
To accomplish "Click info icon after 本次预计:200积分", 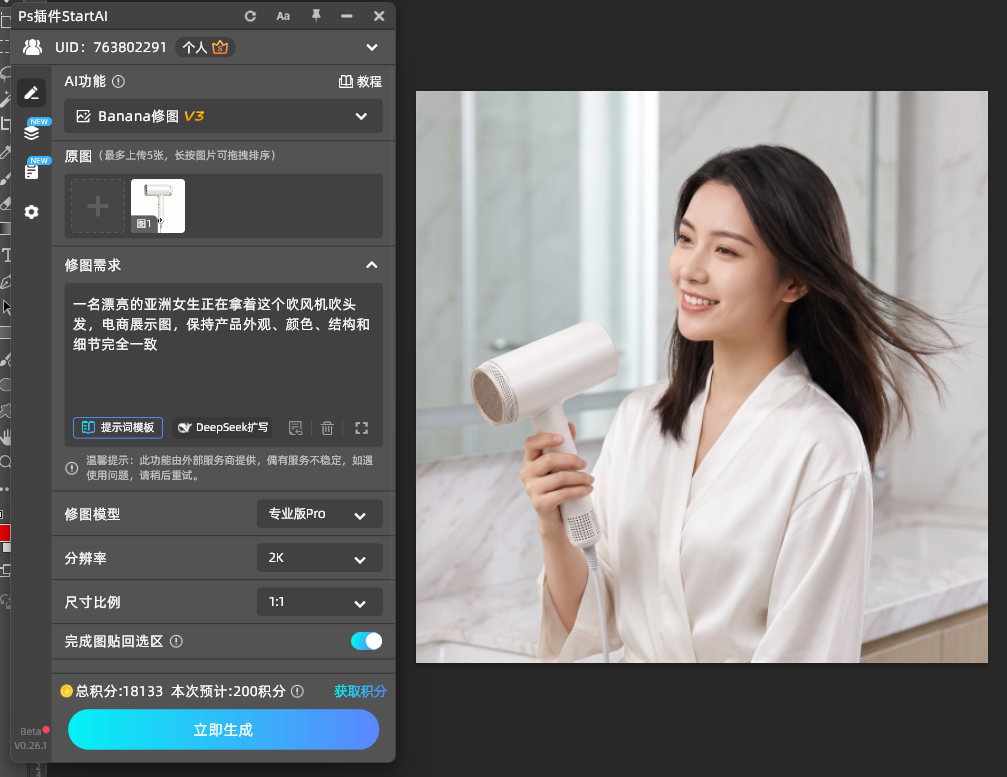I will tap(297, 691).
